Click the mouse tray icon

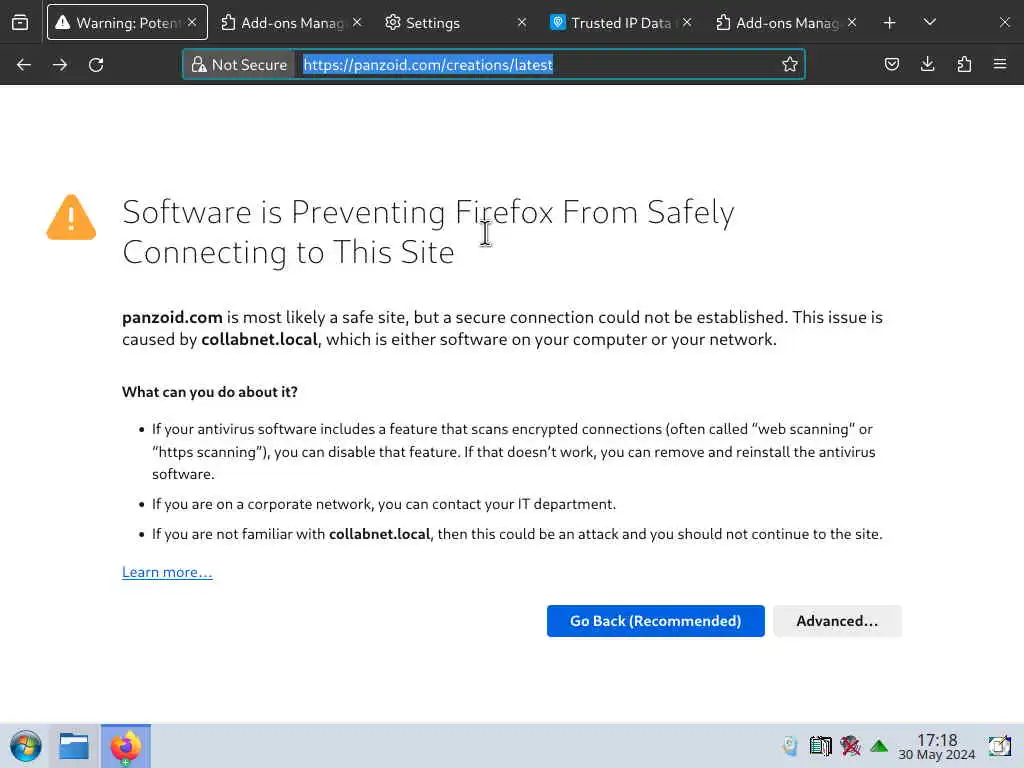pyautogui.click(x=790, y=746)
